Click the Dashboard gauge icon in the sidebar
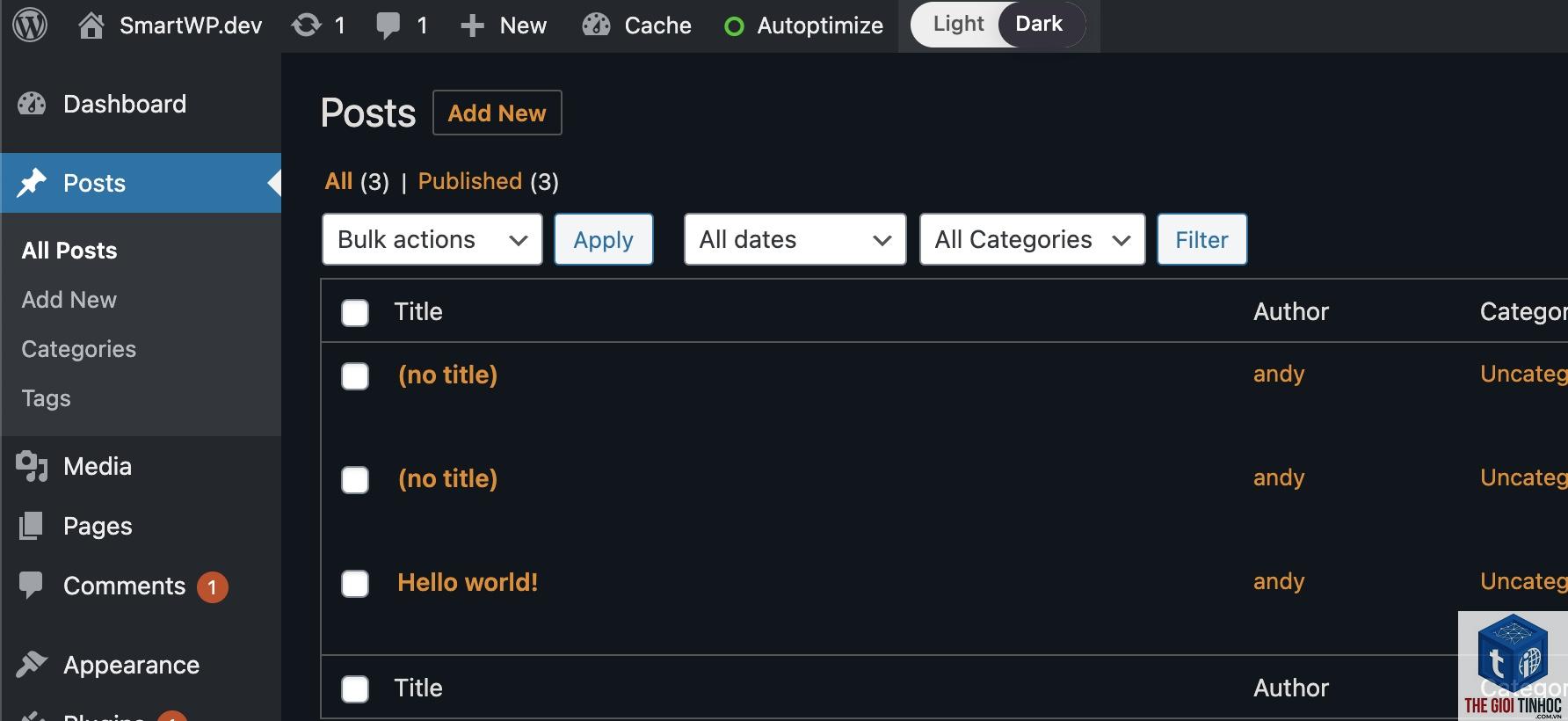The height and width of the screenshot is (721, 1568). point(32,104)
